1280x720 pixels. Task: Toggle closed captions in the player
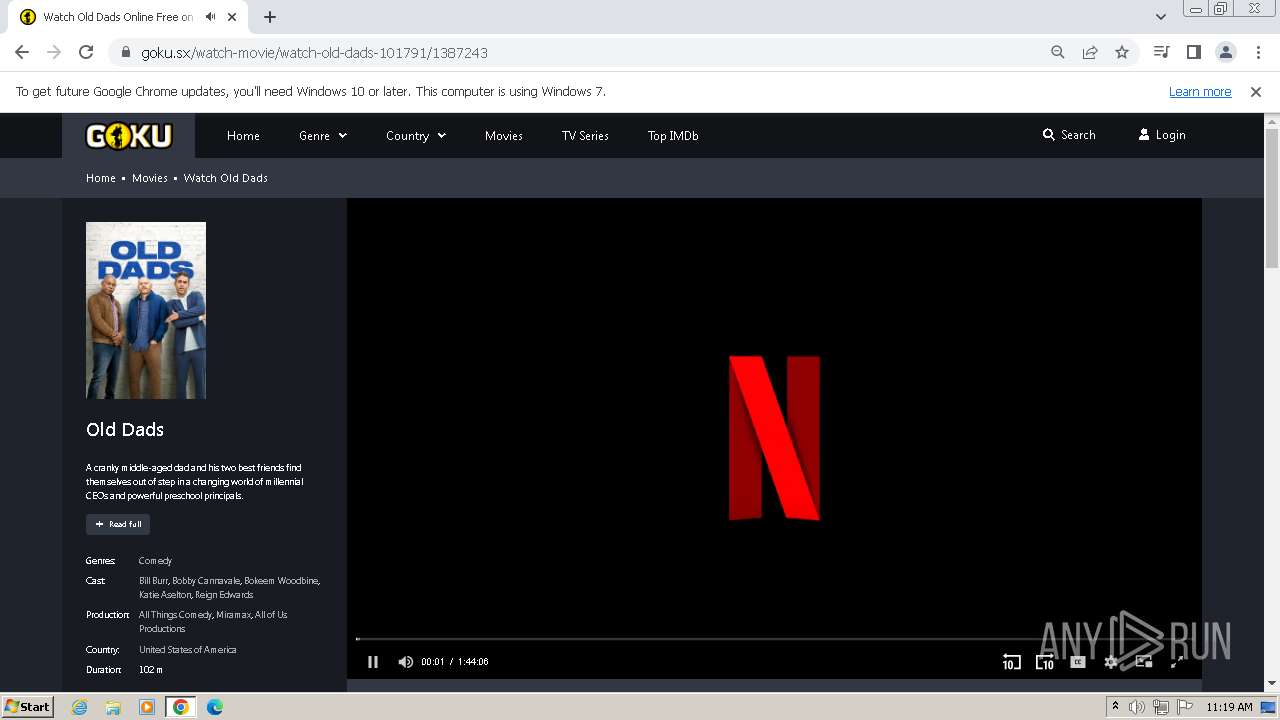[1078, 662]
